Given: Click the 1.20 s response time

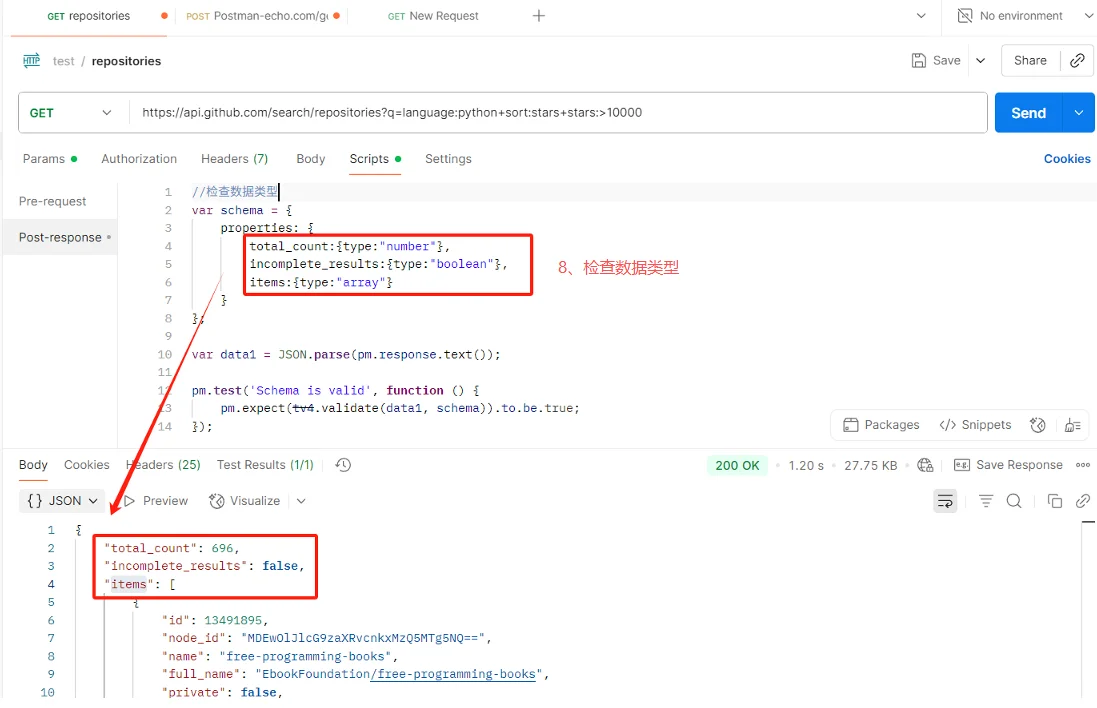Looking at the screenshot, I should [x=806, y=465].
